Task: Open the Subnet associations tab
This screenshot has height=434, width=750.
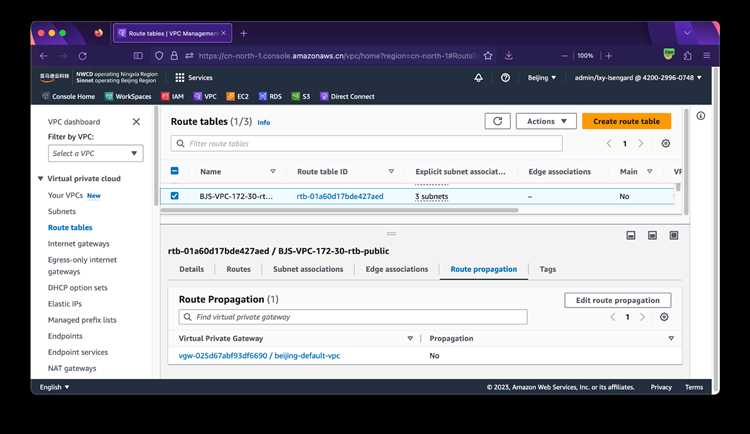Action: click(x=308, y=269)
